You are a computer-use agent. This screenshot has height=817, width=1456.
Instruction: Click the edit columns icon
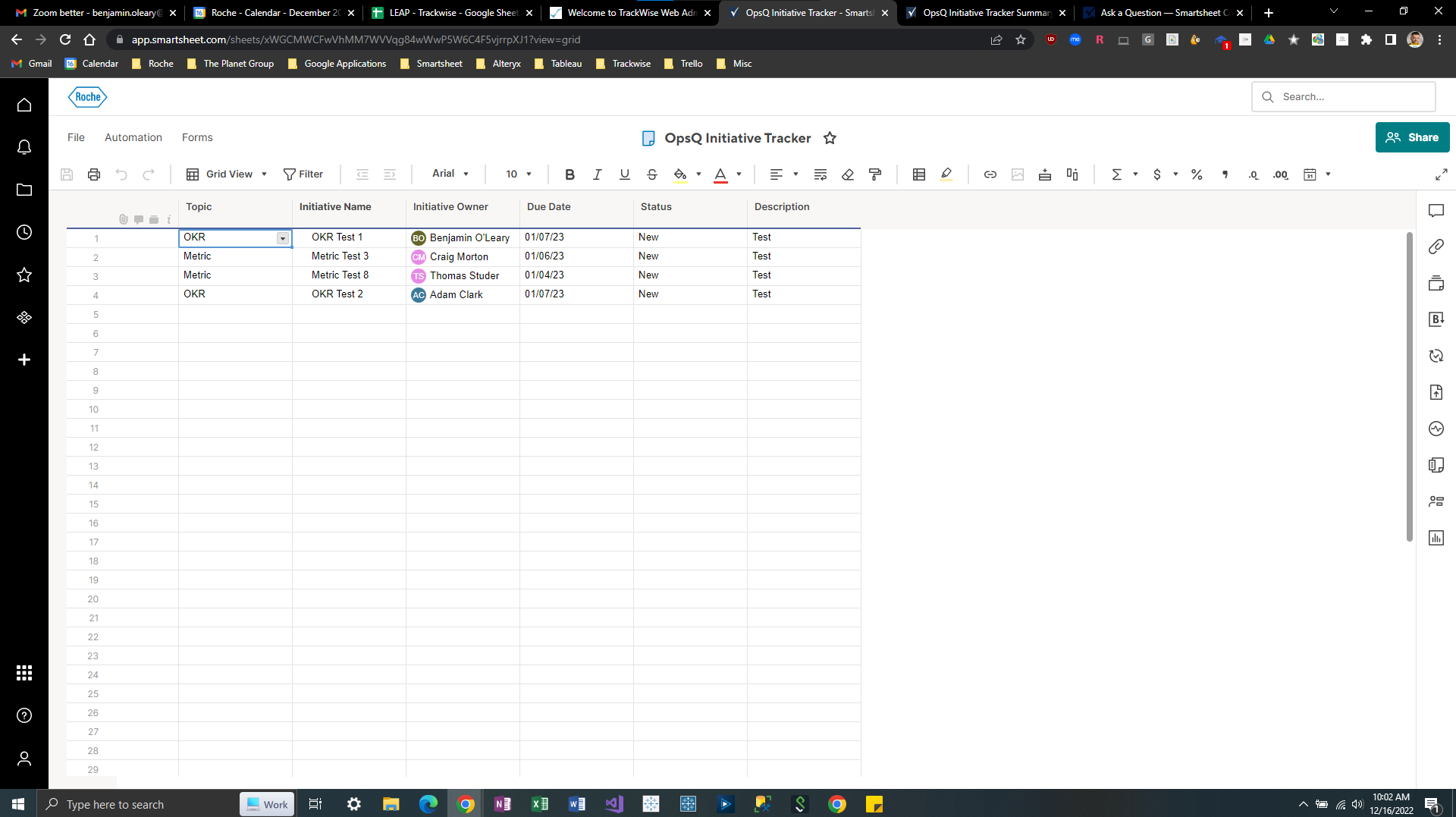(1072, 174)
